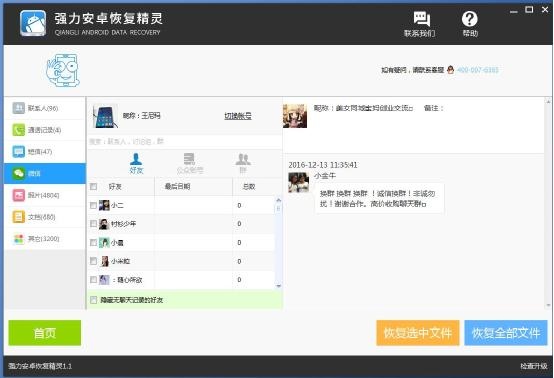554x378 pixels.
Task: Select the 其它(3200) others sidebar icon
Action: pos(18,238)
